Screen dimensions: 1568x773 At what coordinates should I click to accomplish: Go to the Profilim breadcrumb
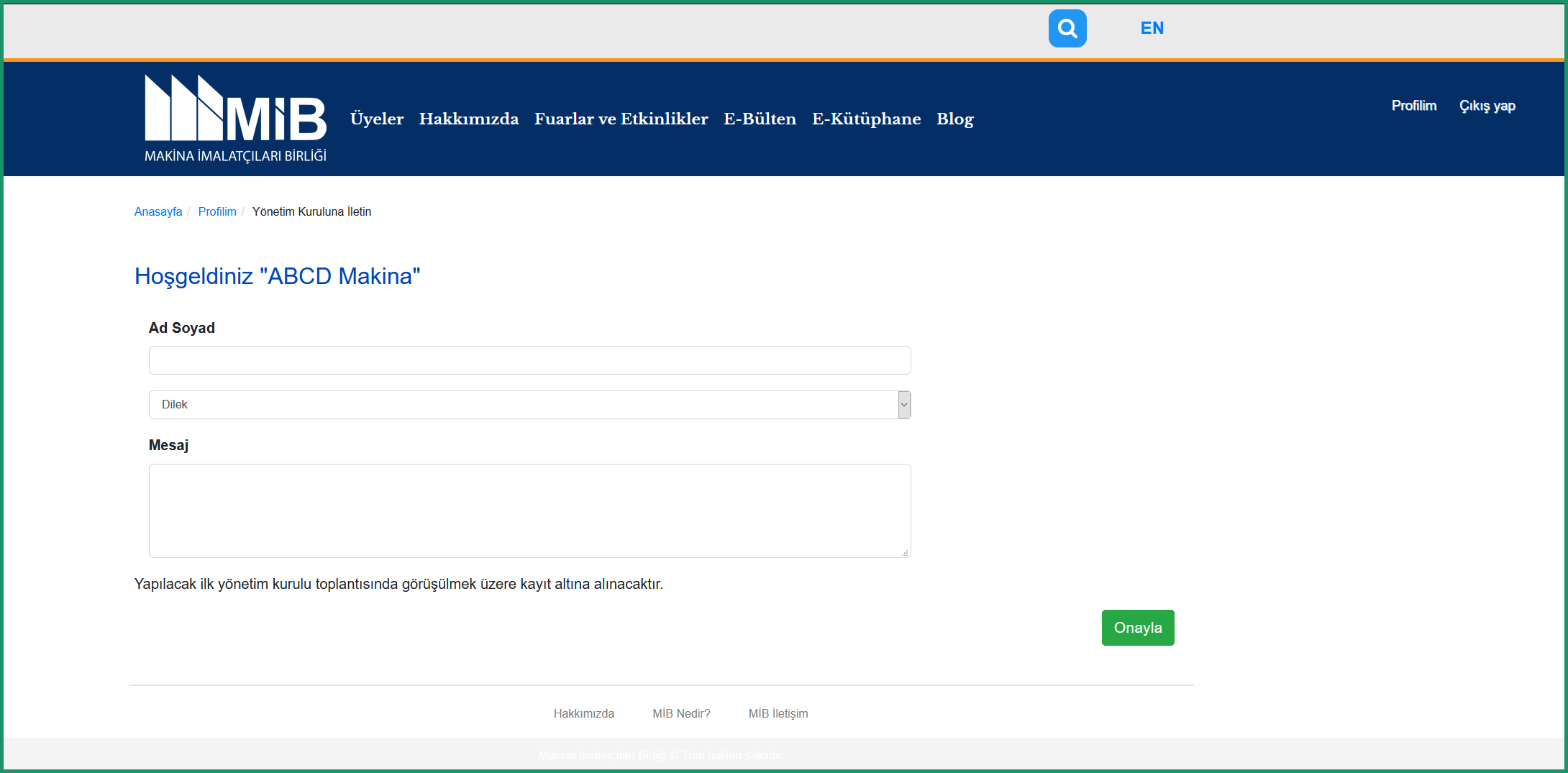pos(217,211)
